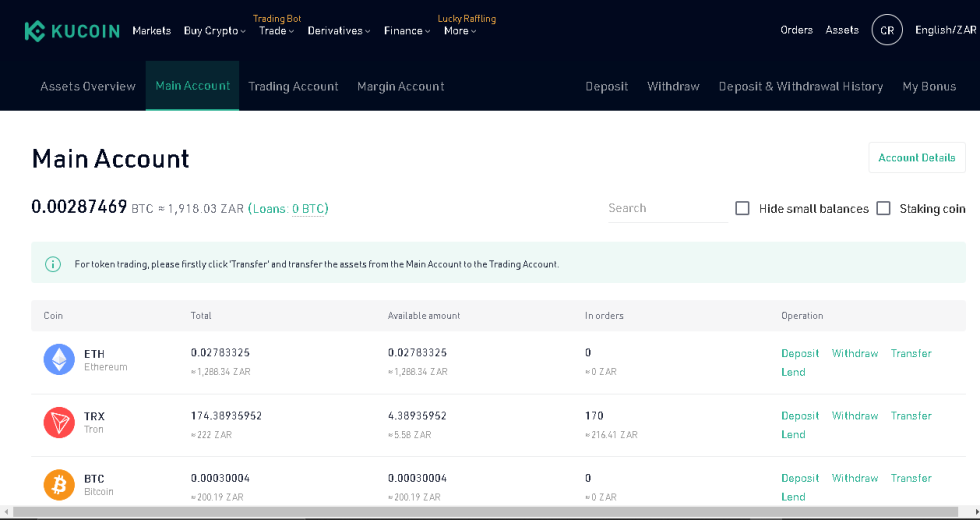Open the Deposit page tab

click(x=606, y=86)
